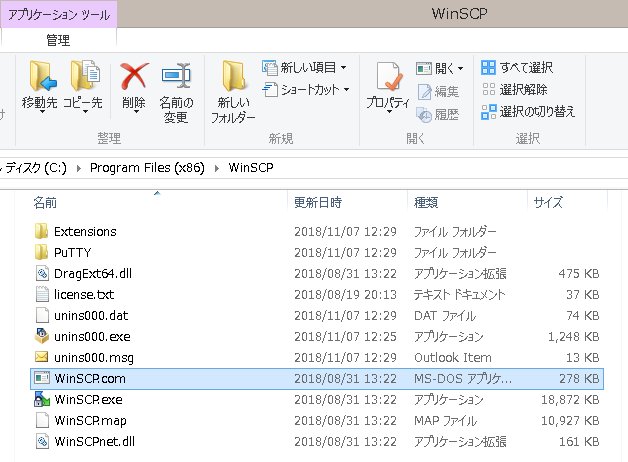This screenshot has height=462, width=628.
Task: Click the license.txt file icon
Action: (42, 294)
